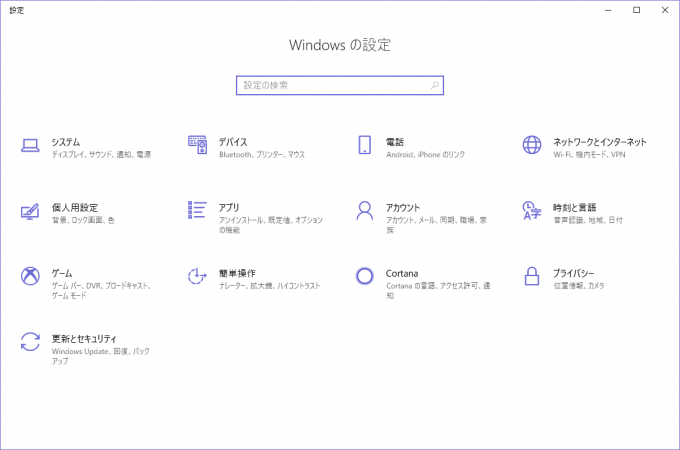This screenshot has height=450, width=680.
Task: Click the 時刻と言語 category title
Action: coord(574,208)
